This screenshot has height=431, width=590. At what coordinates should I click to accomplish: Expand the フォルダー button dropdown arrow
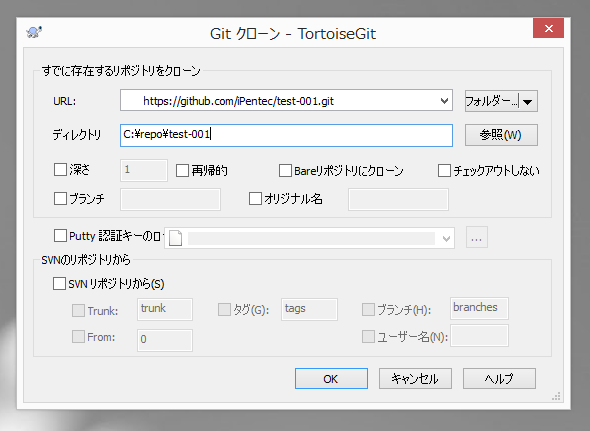coord(528,101)
